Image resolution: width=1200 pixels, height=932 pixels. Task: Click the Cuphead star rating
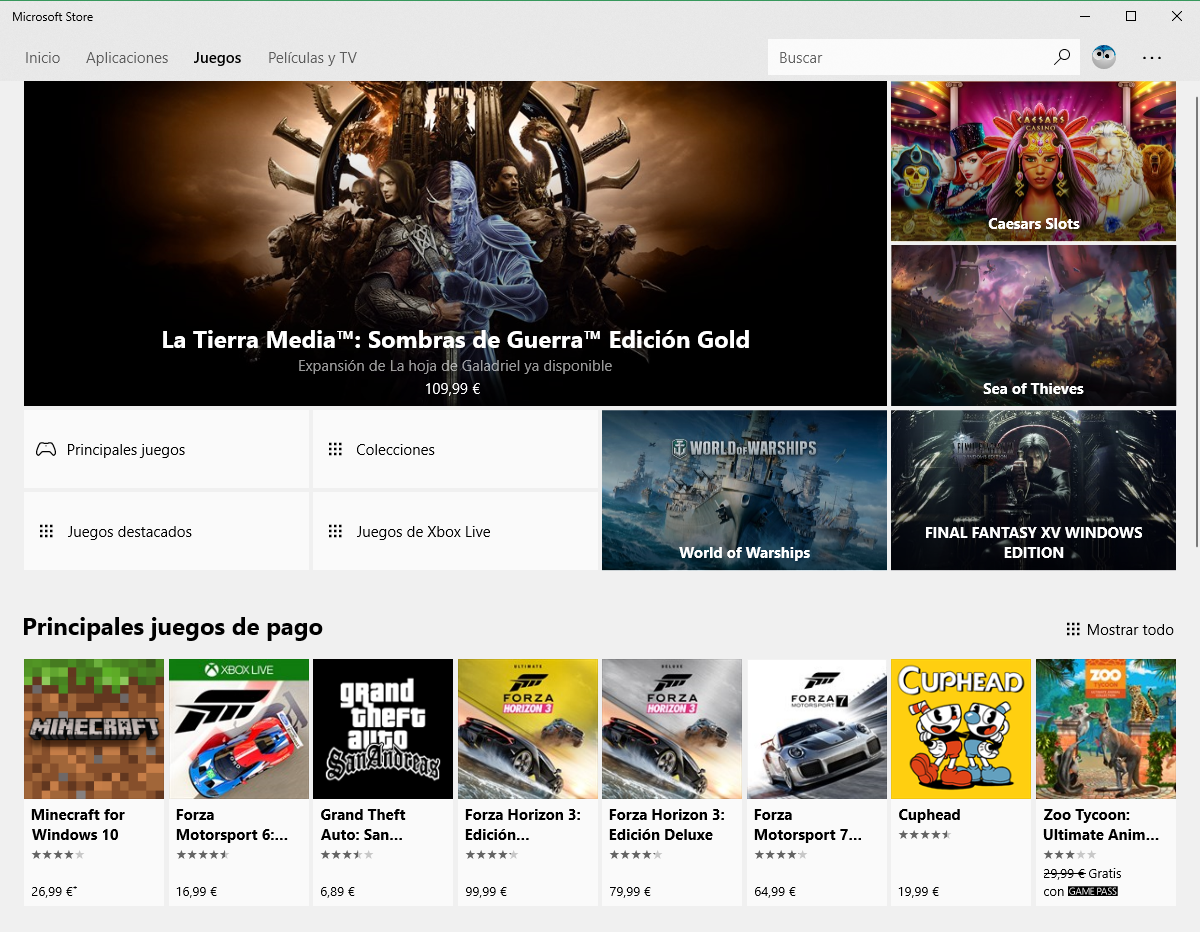pos(924,834)
